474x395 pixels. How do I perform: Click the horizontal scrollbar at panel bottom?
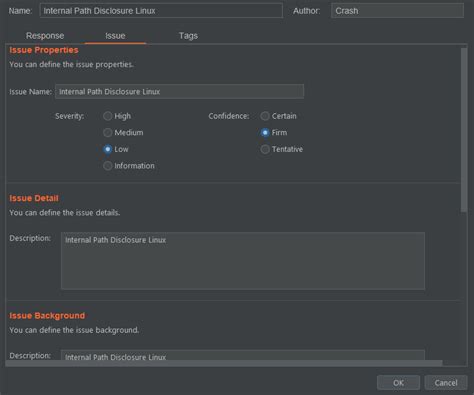(224, 363)
